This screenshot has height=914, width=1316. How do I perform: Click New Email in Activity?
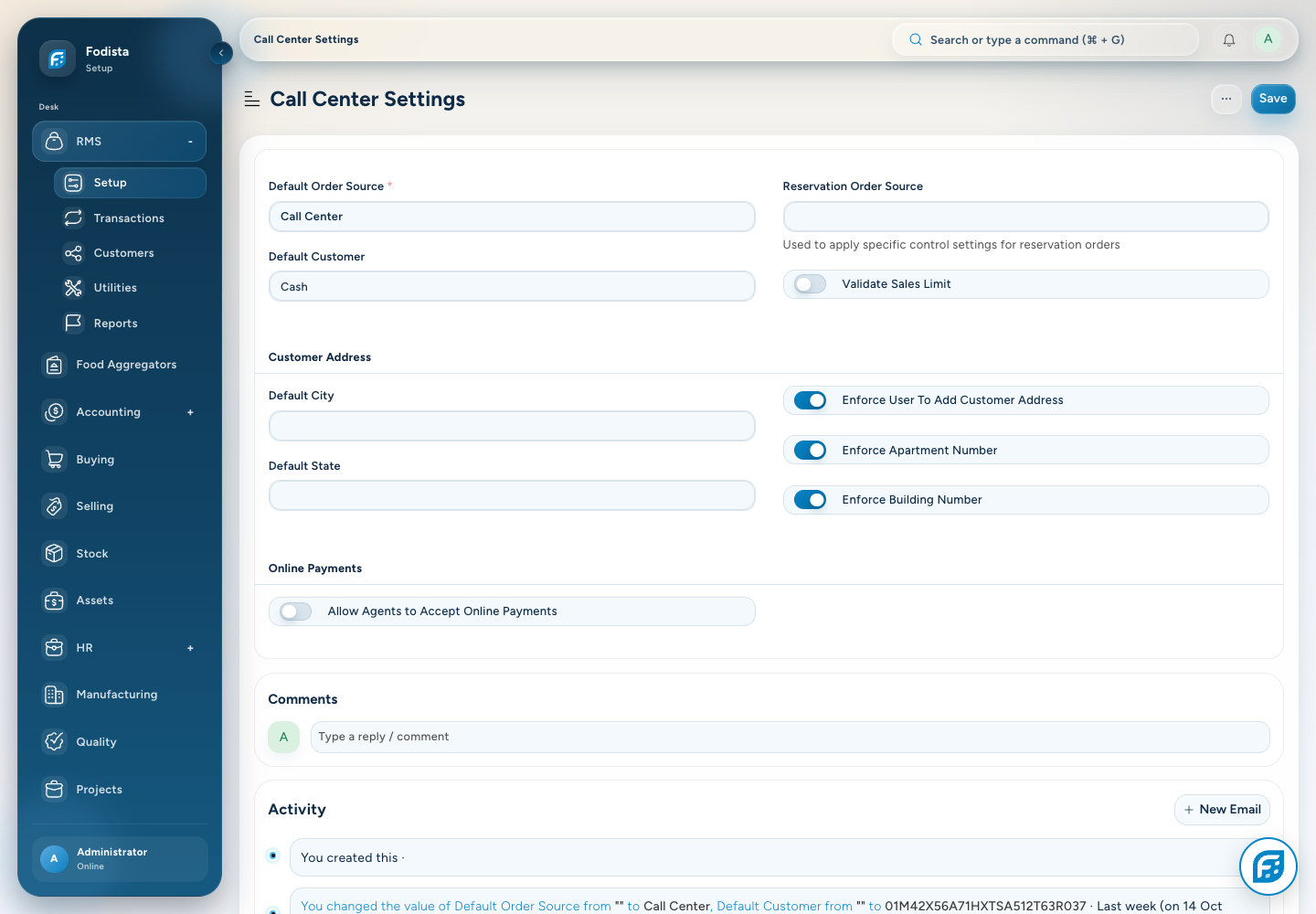(1222, 810)
